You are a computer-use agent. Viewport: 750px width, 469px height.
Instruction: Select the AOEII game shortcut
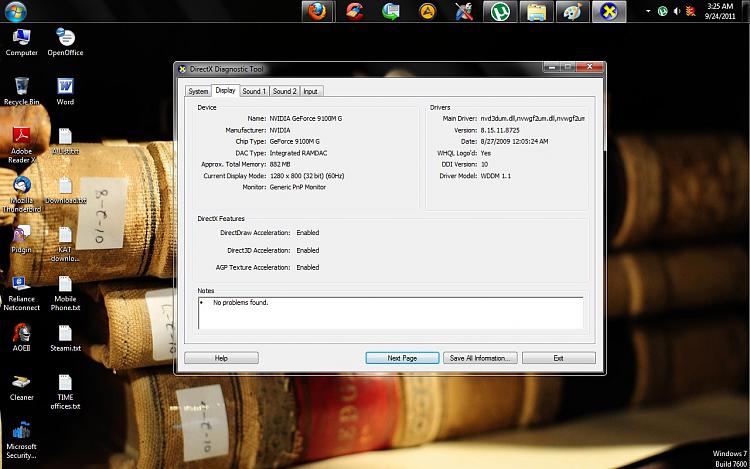click(22, 338)
